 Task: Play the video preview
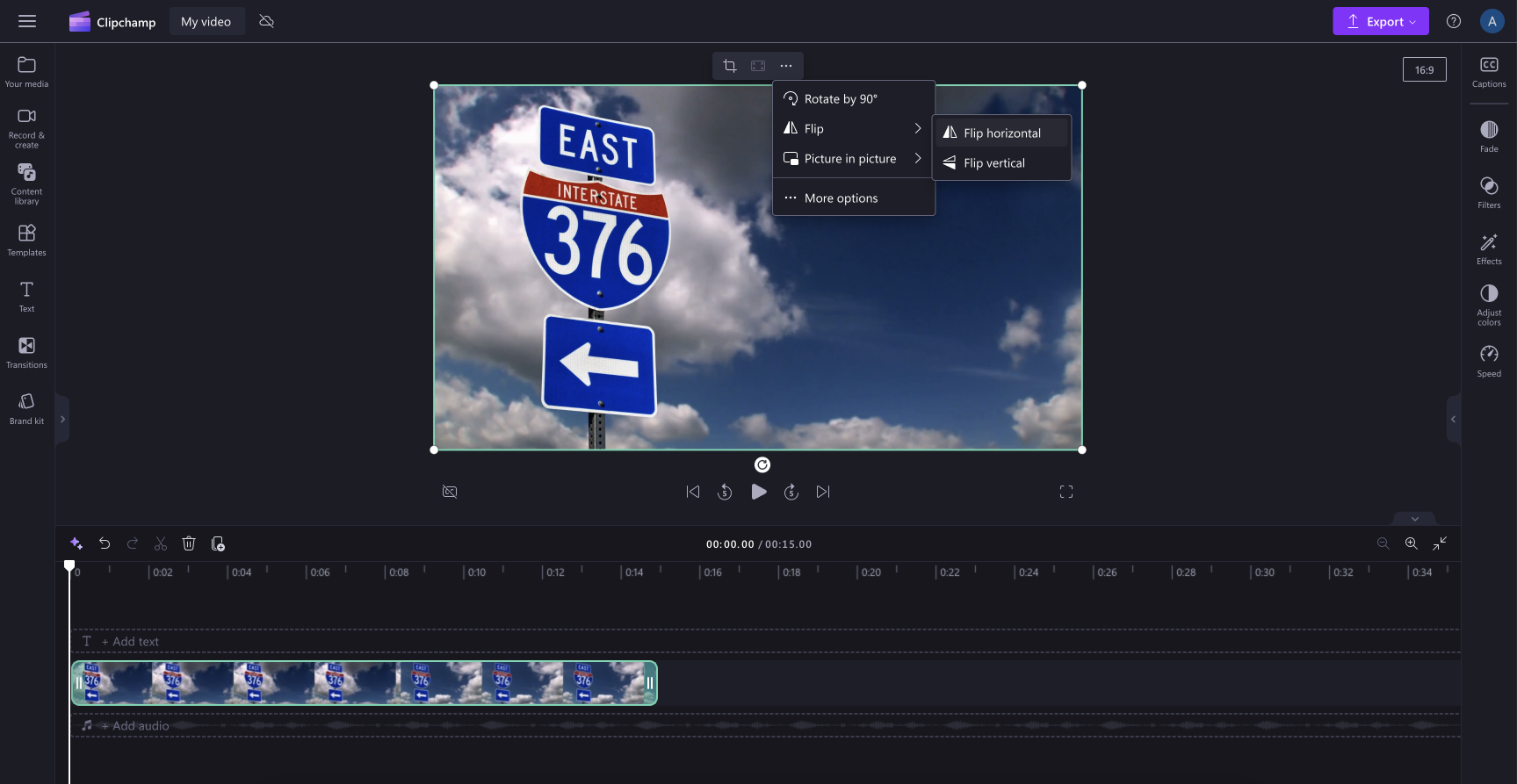click(759, 492)
